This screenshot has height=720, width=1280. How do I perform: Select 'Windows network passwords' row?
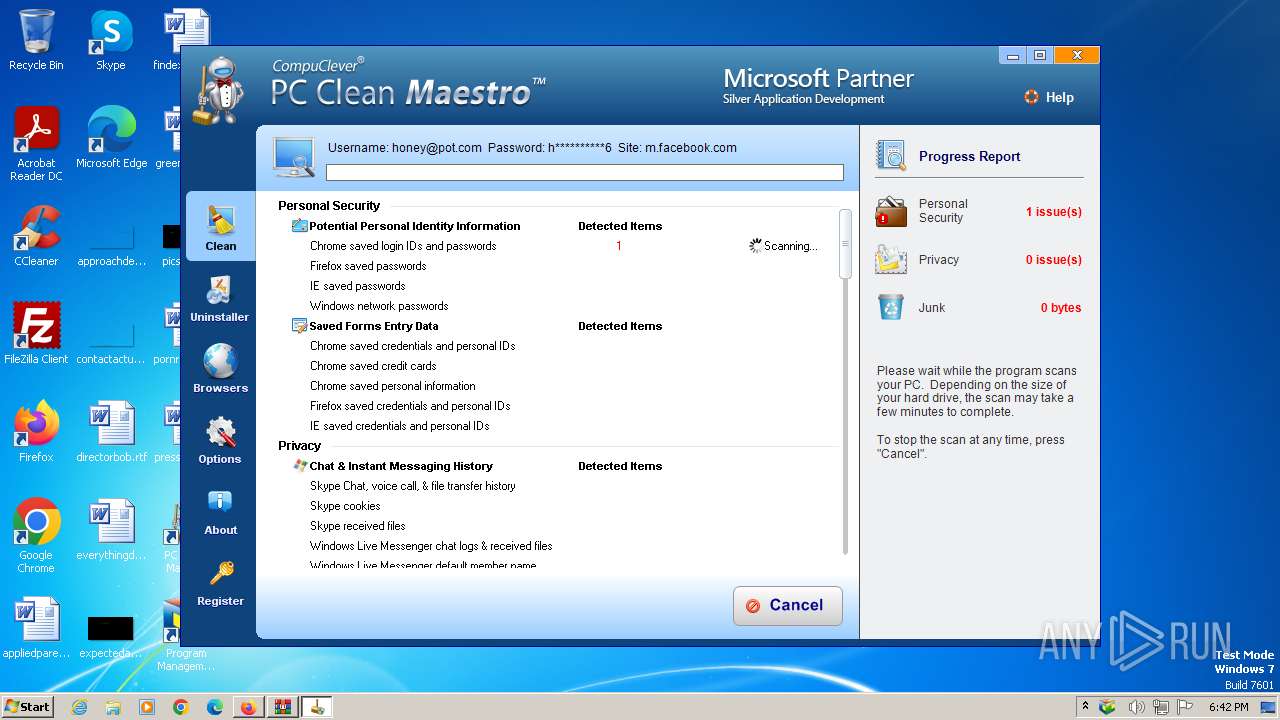[x=379, y=306]
